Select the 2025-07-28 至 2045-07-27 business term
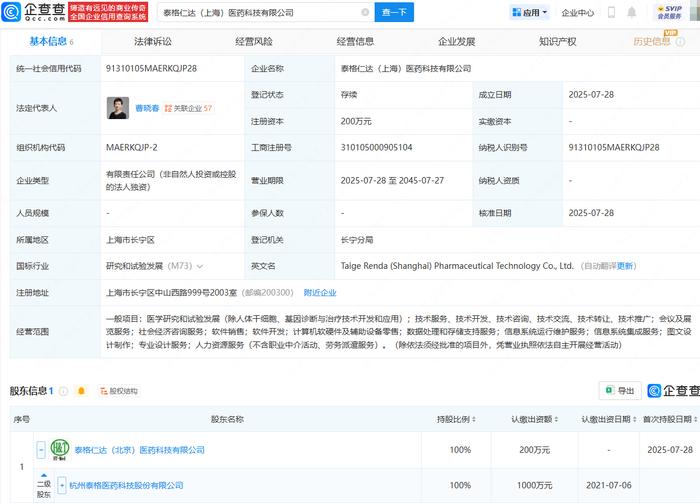Viewport: 700px width, 504px height. coord(392,181)
